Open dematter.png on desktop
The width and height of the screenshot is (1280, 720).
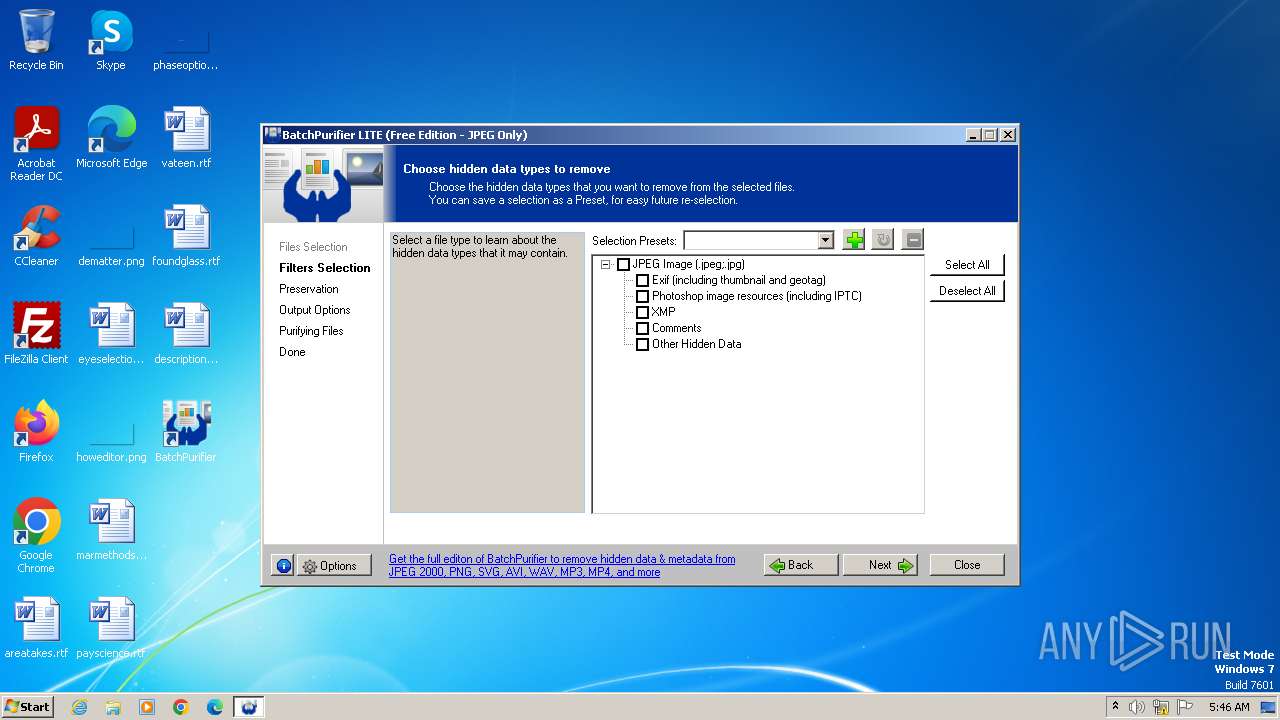click(x=111, y=236)
